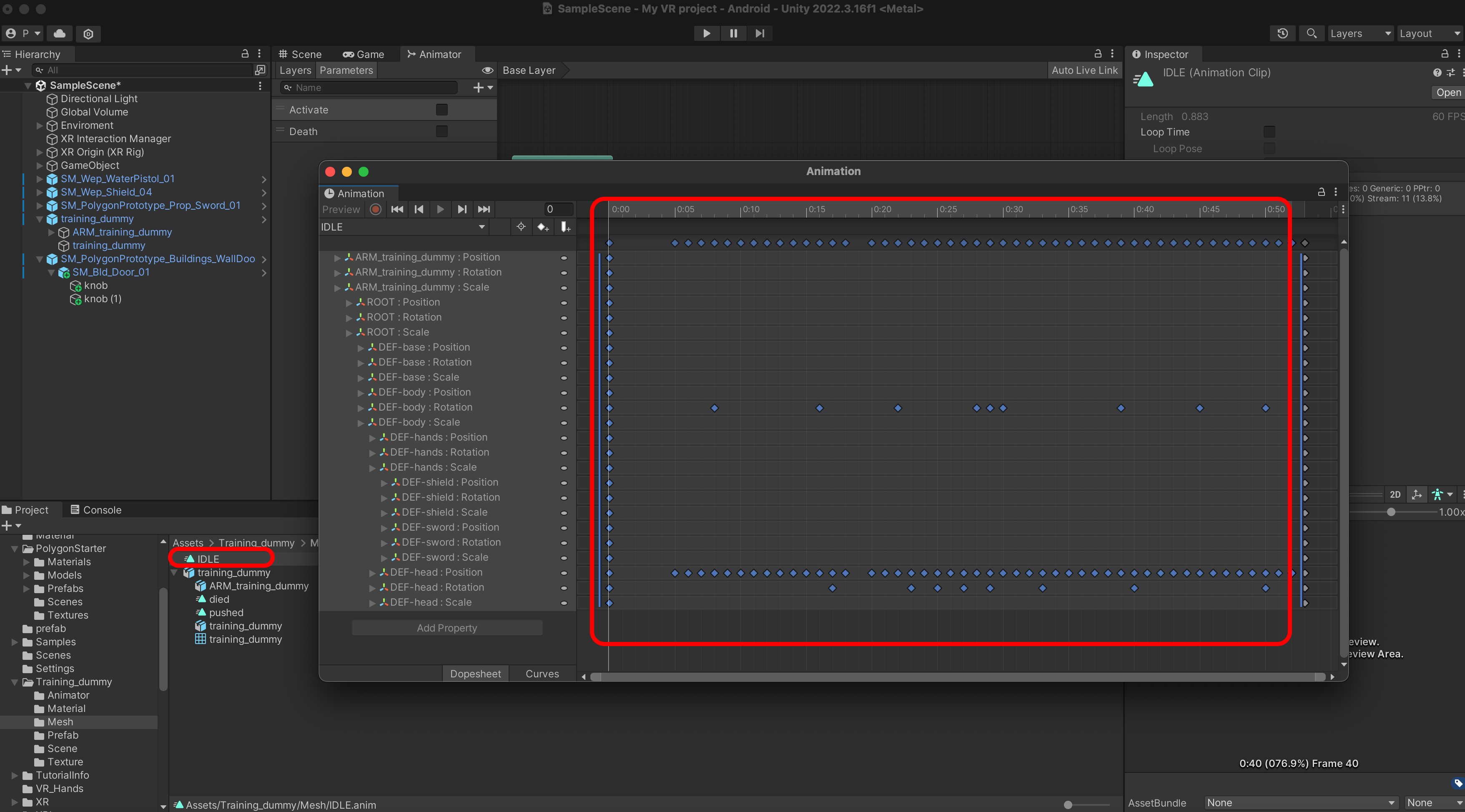Click the cloud services icon
This screenshot has width=1465, height=812.
click(60, 33)
